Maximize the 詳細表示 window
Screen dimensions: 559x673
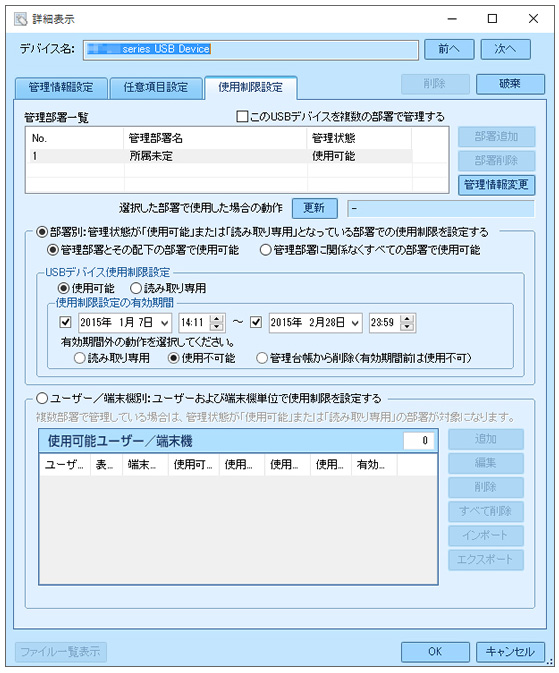pos(492,18)
